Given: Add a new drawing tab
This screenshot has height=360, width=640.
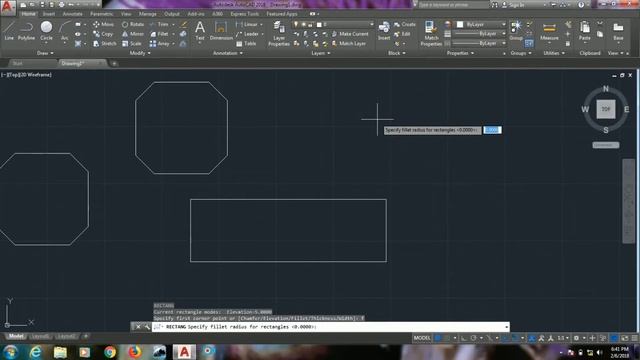Looking at the screenshot, I should [x=114, y=63].
